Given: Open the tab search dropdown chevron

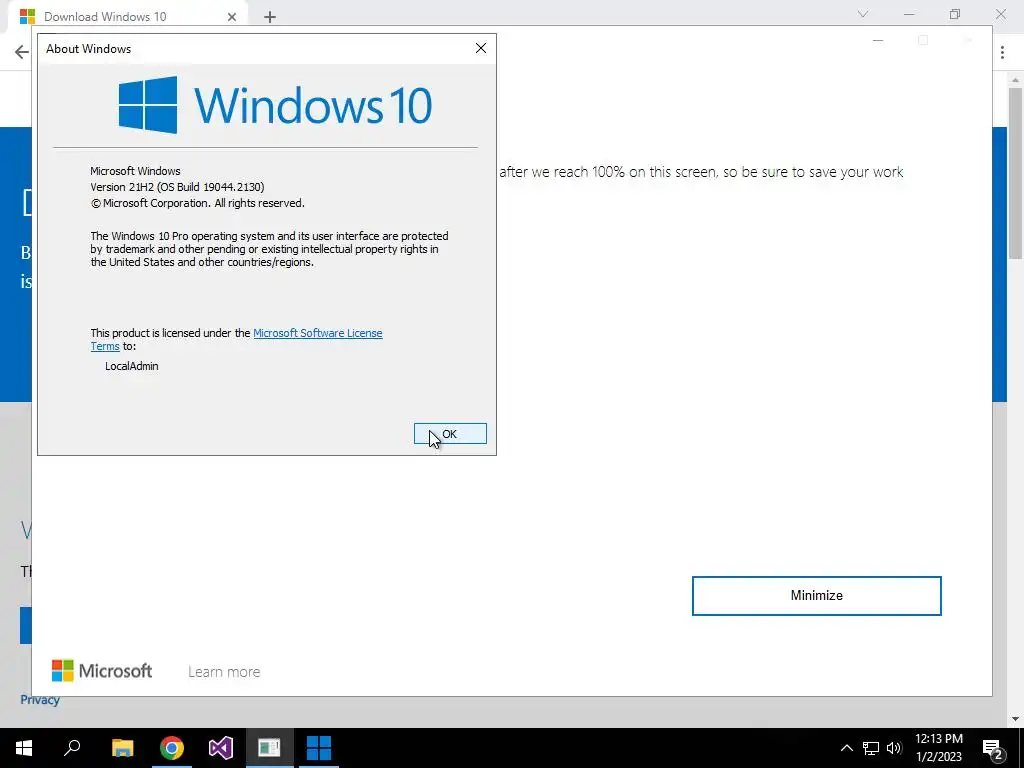Looking at the screenshot, I should [x=863, y=14].
